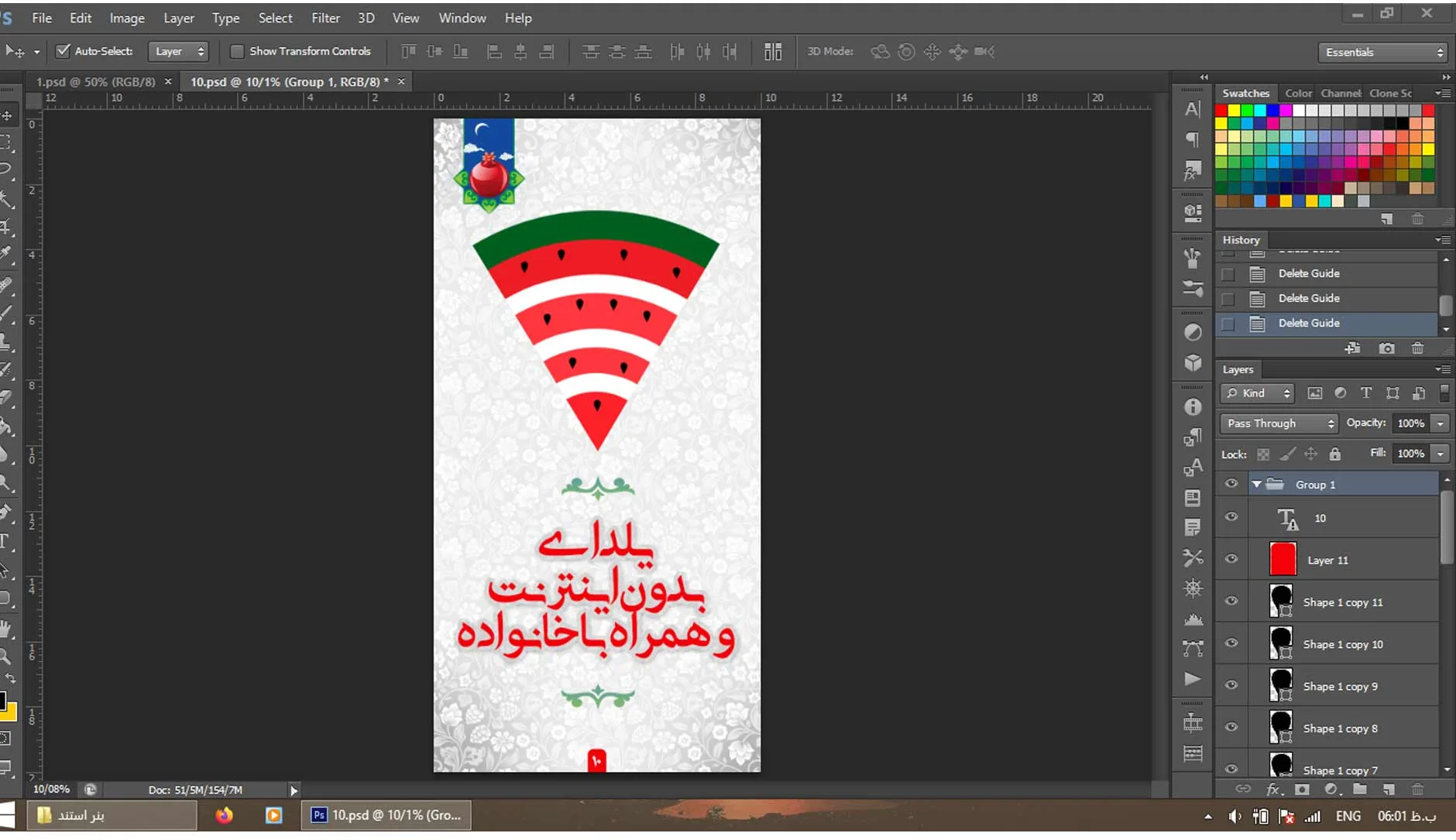Pick the red swatch in Swatches
The width and height of the screenshot is (1456, 840).
(1221, 111)
